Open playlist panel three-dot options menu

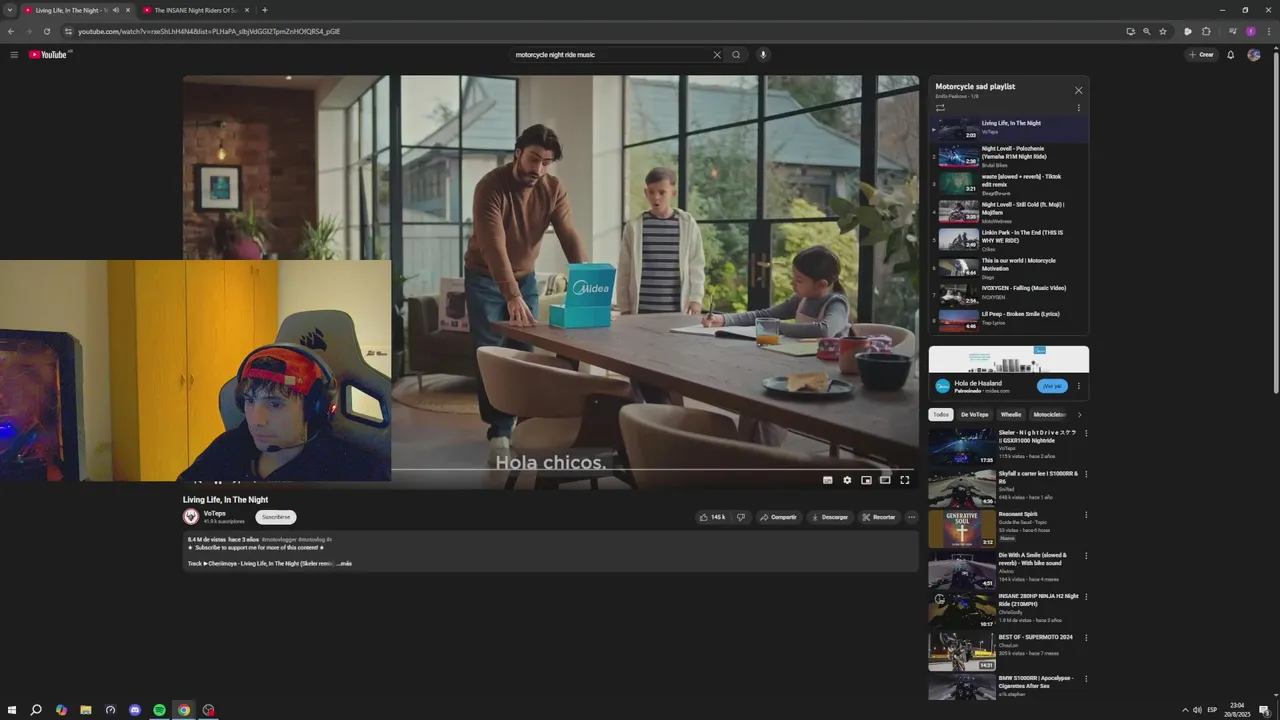[1078, 108]
